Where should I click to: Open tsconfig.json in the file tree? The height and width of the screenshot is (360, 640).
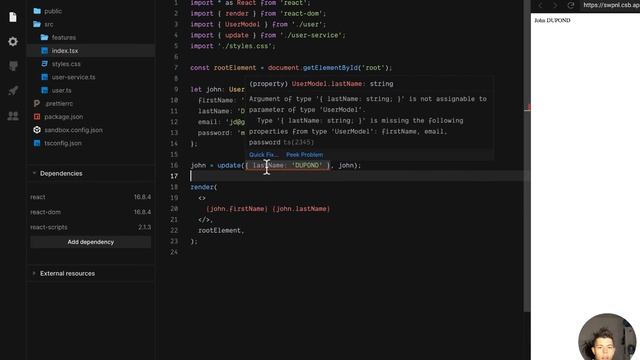[x=91, y=143]
